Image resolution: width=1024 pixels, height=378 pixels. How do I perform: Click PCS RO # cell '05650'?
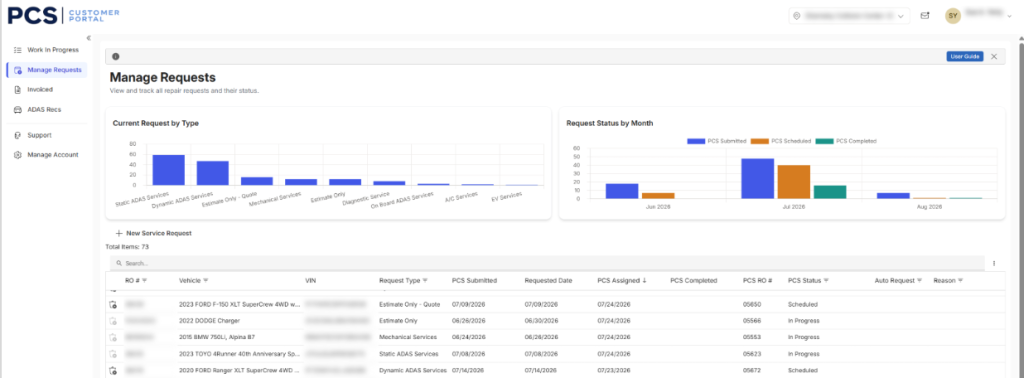pyautogui.click(x=752, y=304)
